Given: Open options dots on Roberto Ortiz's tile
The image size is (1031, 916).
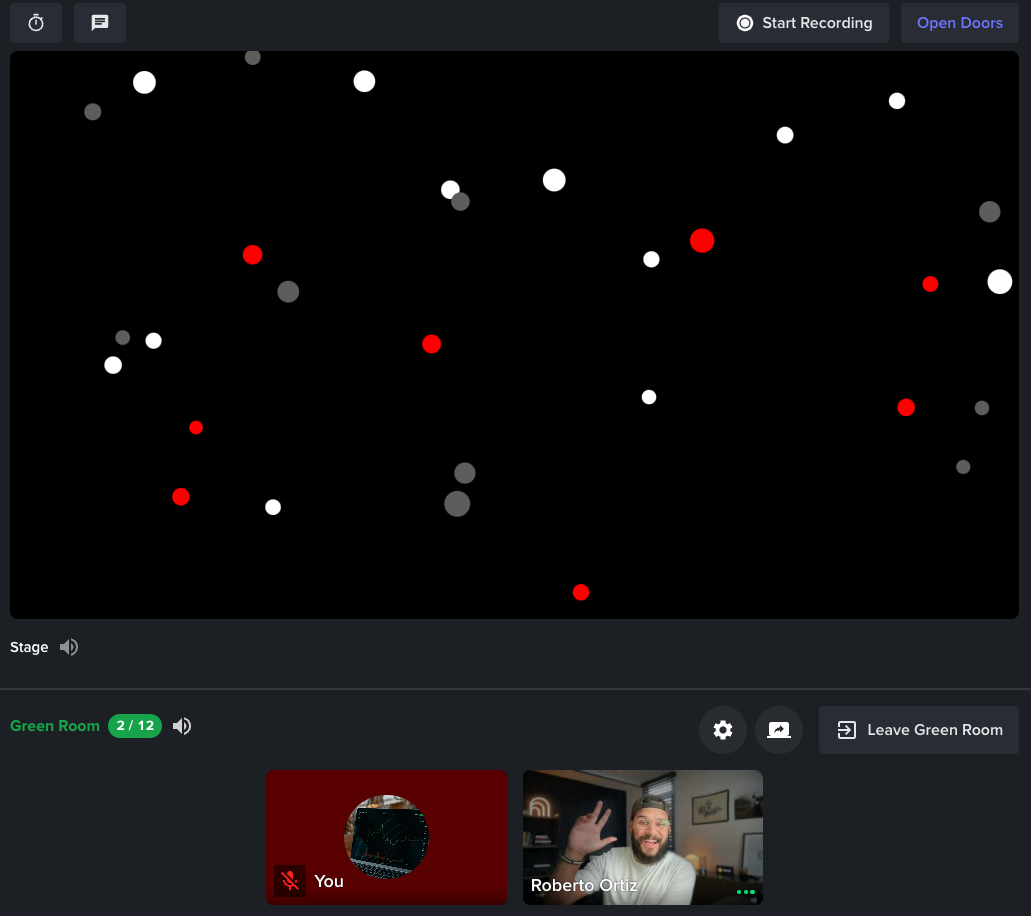Looking at the screenshot, I should point(746,892).
